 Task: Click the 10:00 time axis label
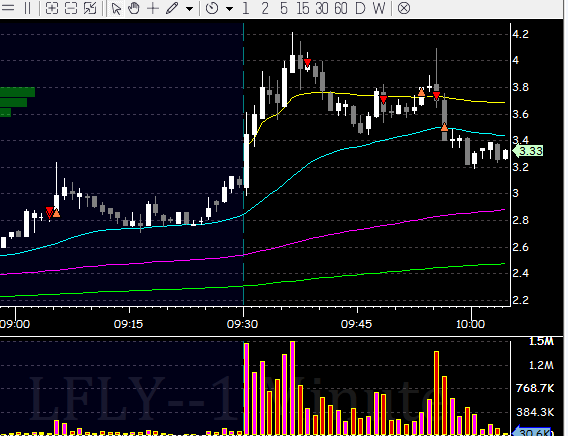click(470, 324)
